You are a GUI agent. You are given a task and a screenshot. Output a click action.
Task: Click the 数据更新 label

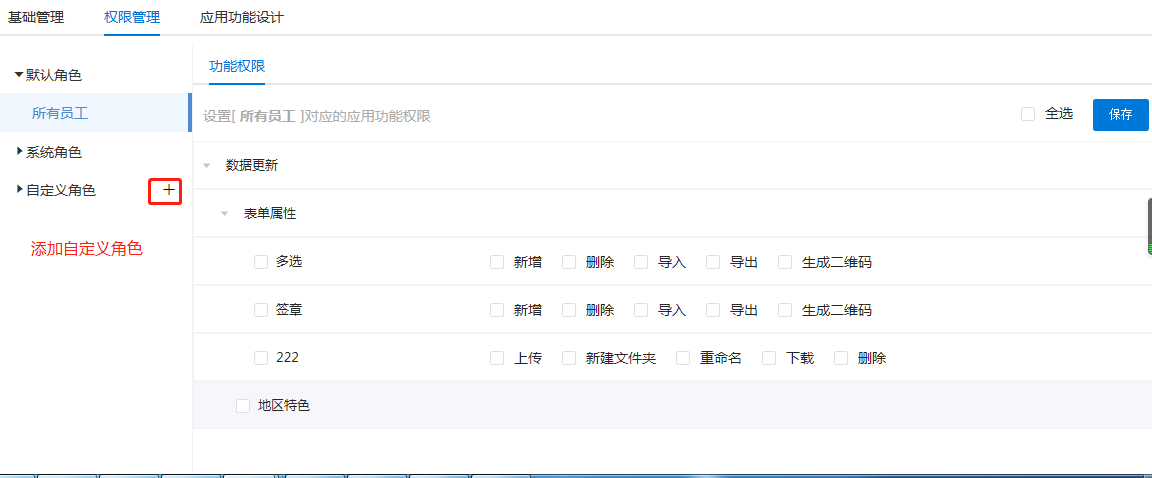252,166
